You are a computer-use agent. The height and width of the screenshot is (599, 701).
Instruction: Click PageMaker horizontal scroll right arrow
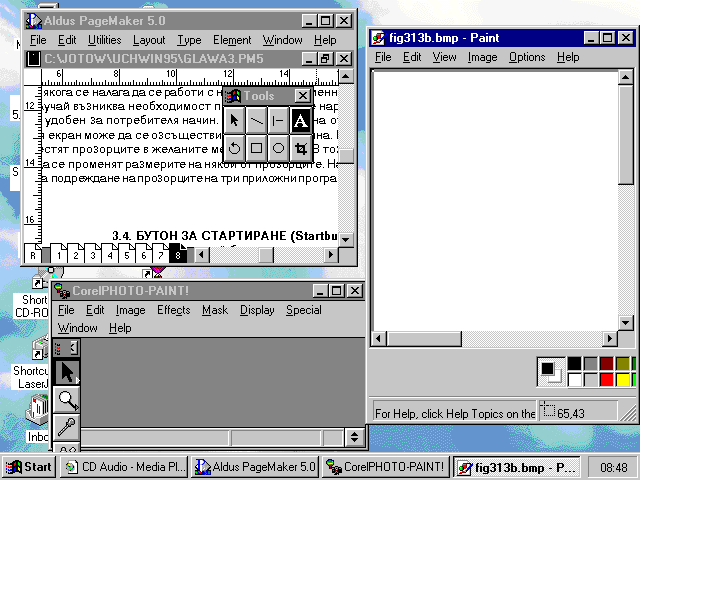click(331, 255)
